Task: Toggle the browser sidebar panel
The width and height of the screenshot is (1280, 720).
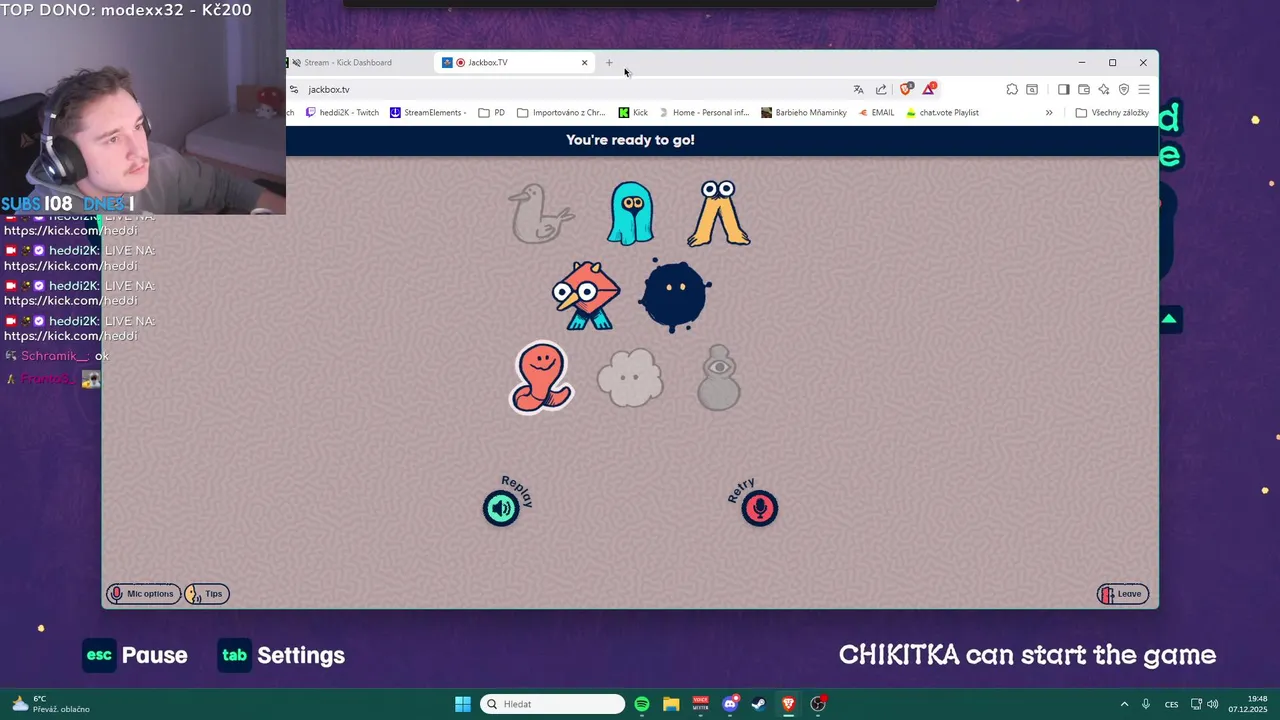Action: pyautogui.click(x=1063, y=89)
